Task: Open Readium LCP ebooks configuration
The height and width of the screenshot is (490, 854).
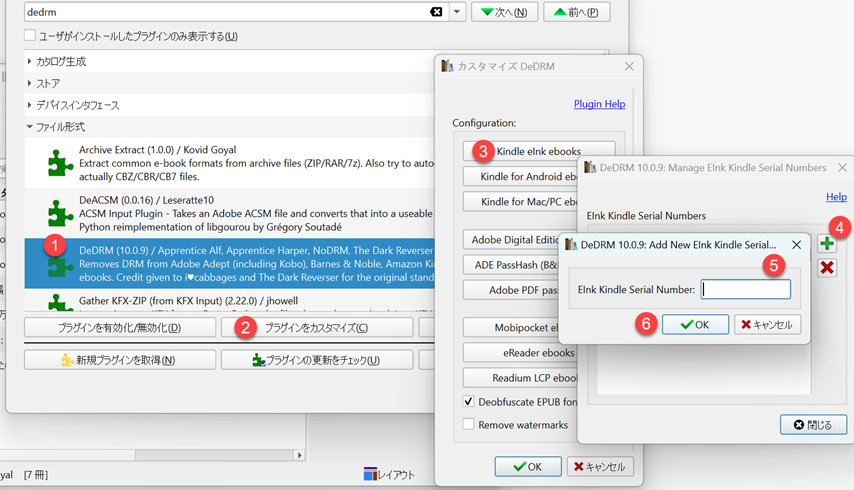Action: pyautogui.click(x=520, y=378)
